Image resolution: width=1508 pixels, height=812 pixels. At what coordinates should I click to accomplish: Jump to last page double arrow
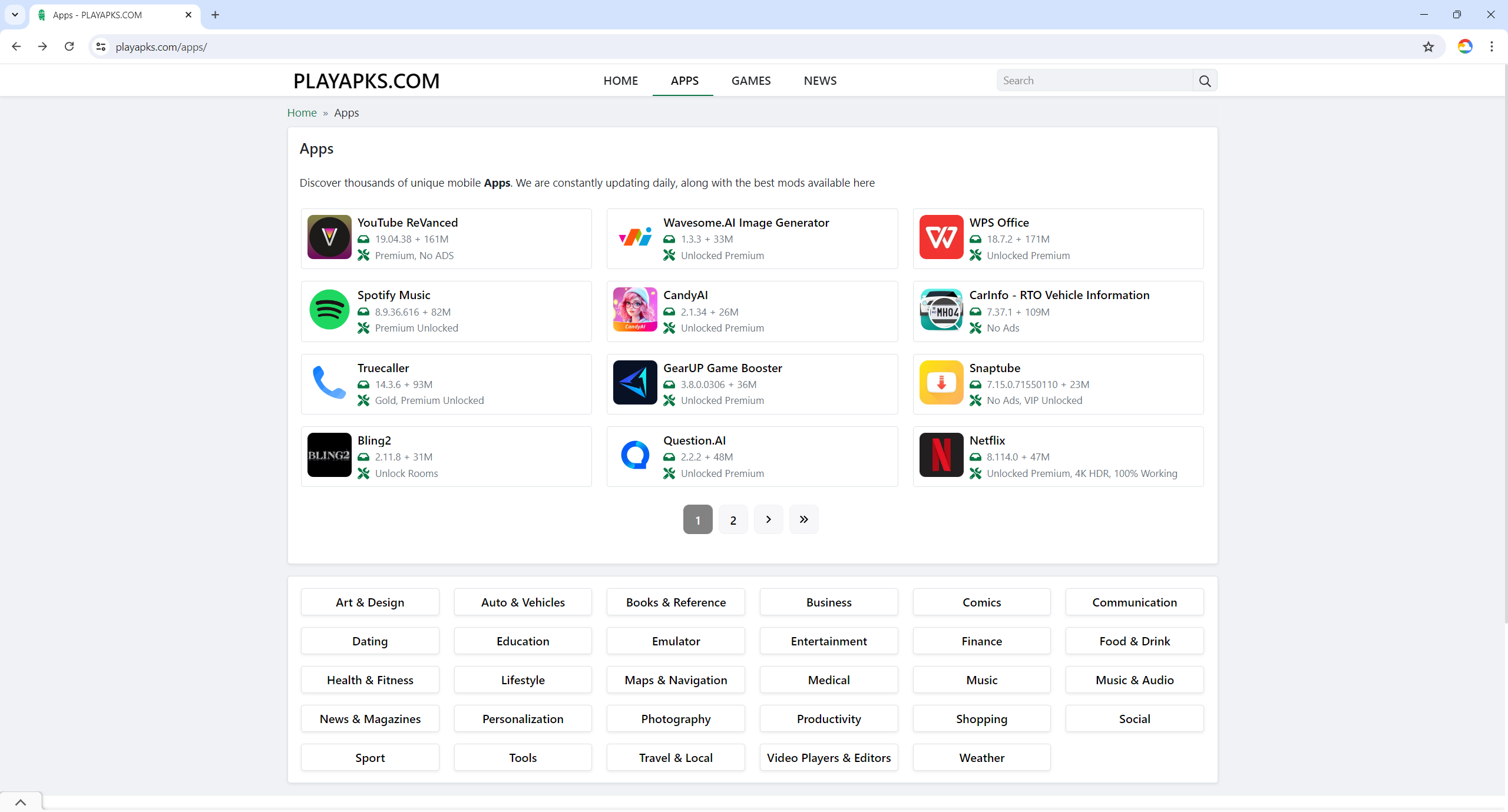803,519
